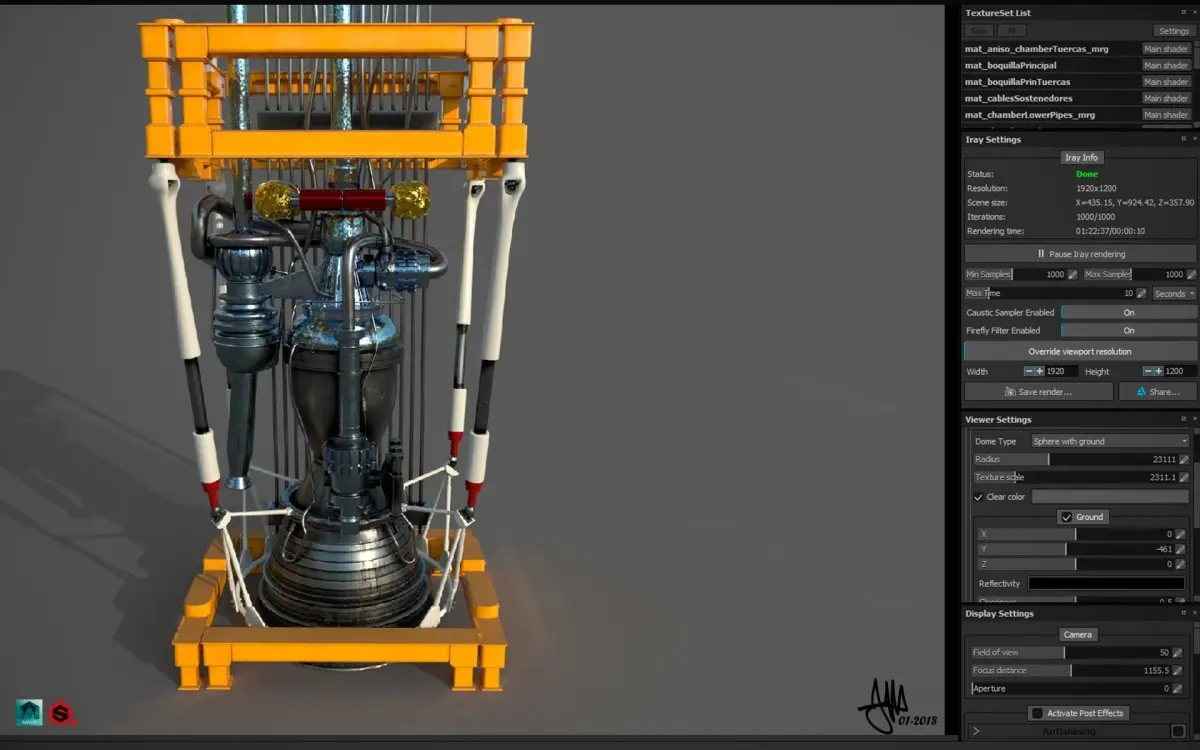This screenshot has width=1200, height=750.
Task: Undock the Viewer Settings panel
Action: point(1183,419)
